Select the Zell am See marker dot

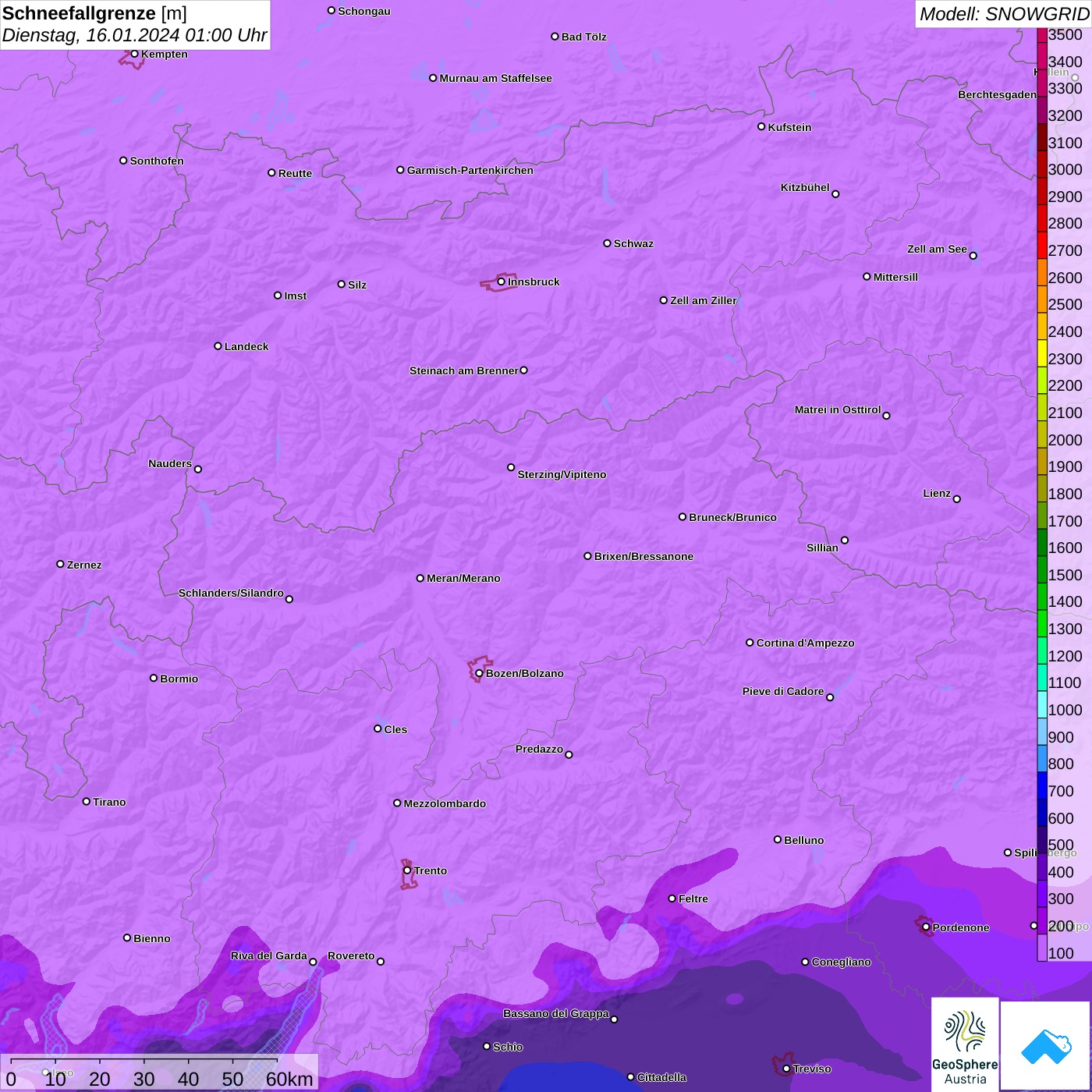[973, 256]
